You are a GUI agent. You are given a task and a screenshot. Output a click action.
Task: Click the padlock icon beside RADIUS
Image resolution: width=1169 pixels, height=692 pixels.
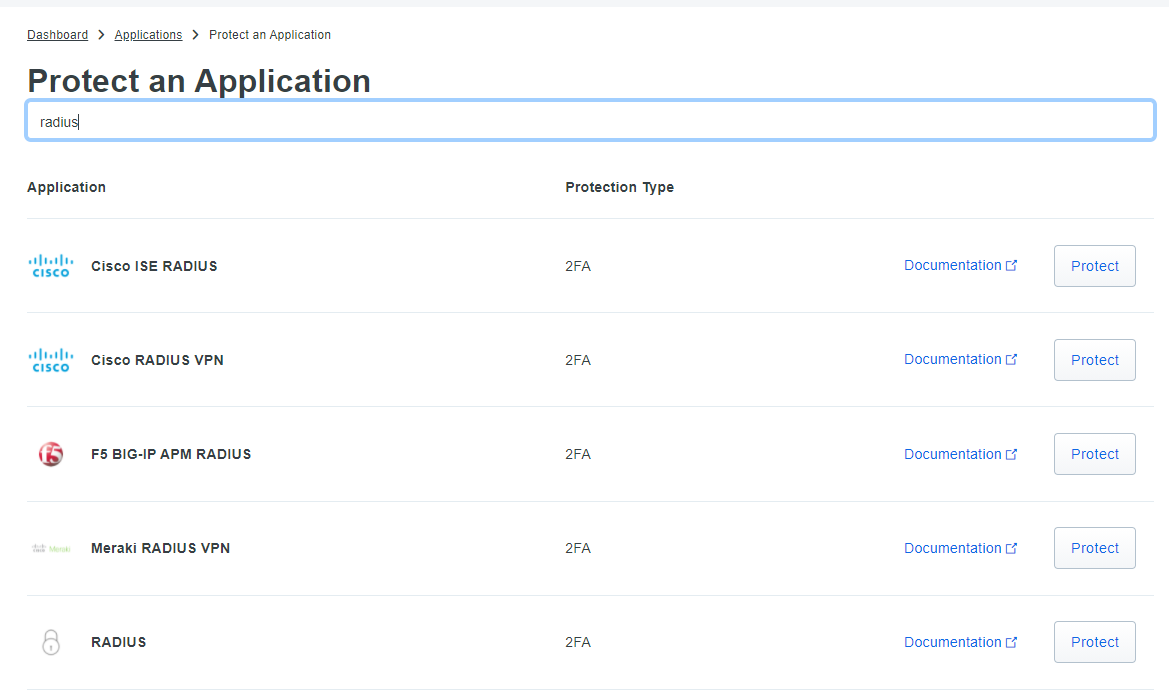51,642
